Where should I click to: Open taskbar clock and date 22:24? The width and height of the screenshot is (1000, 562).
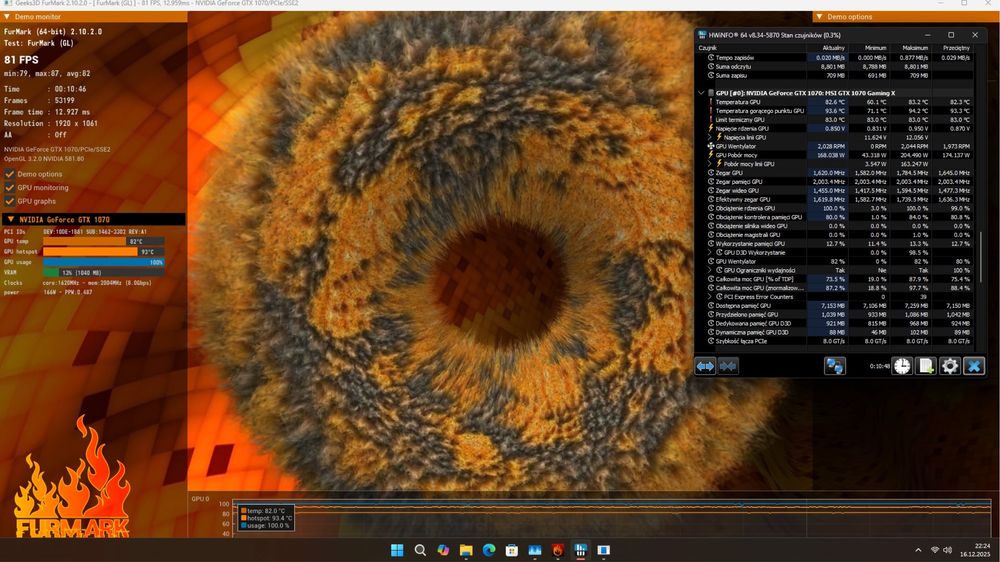[974, 550]
